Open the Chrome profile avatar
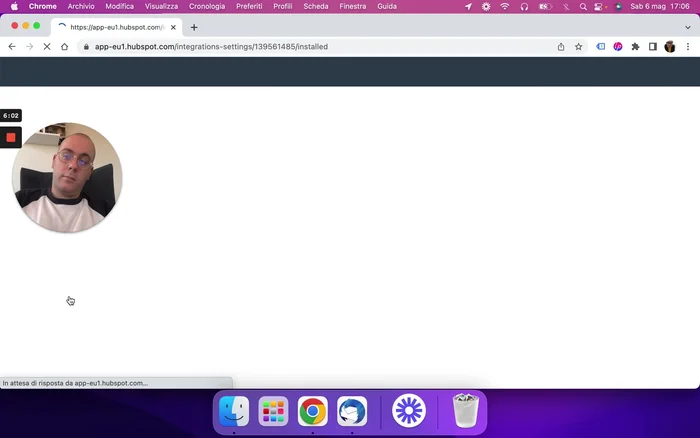Image resolution: width=700 pixels, height=438 pixels. click(x=670, y=47)
